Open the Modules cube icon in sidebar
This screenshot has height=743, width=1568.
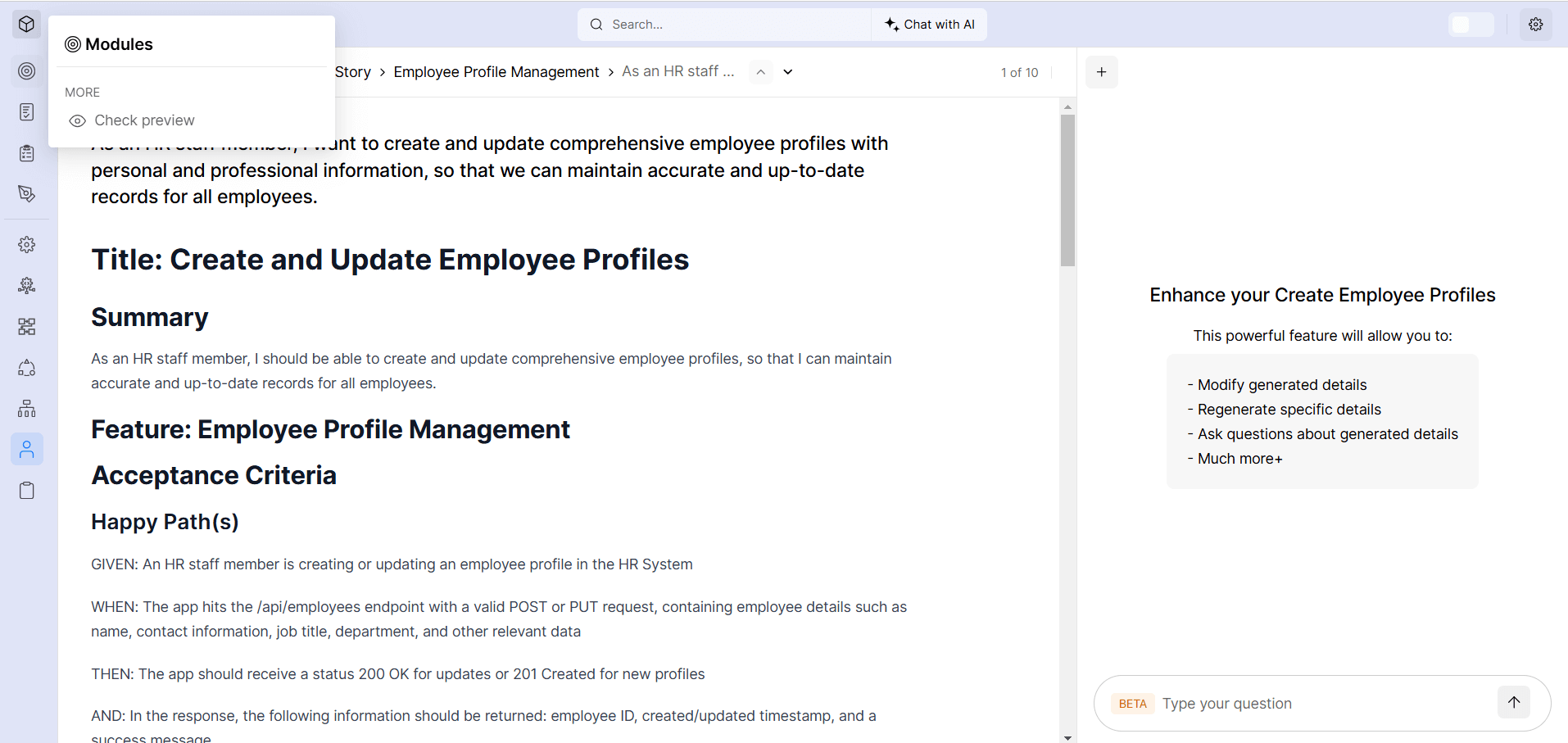click(26, 24)
